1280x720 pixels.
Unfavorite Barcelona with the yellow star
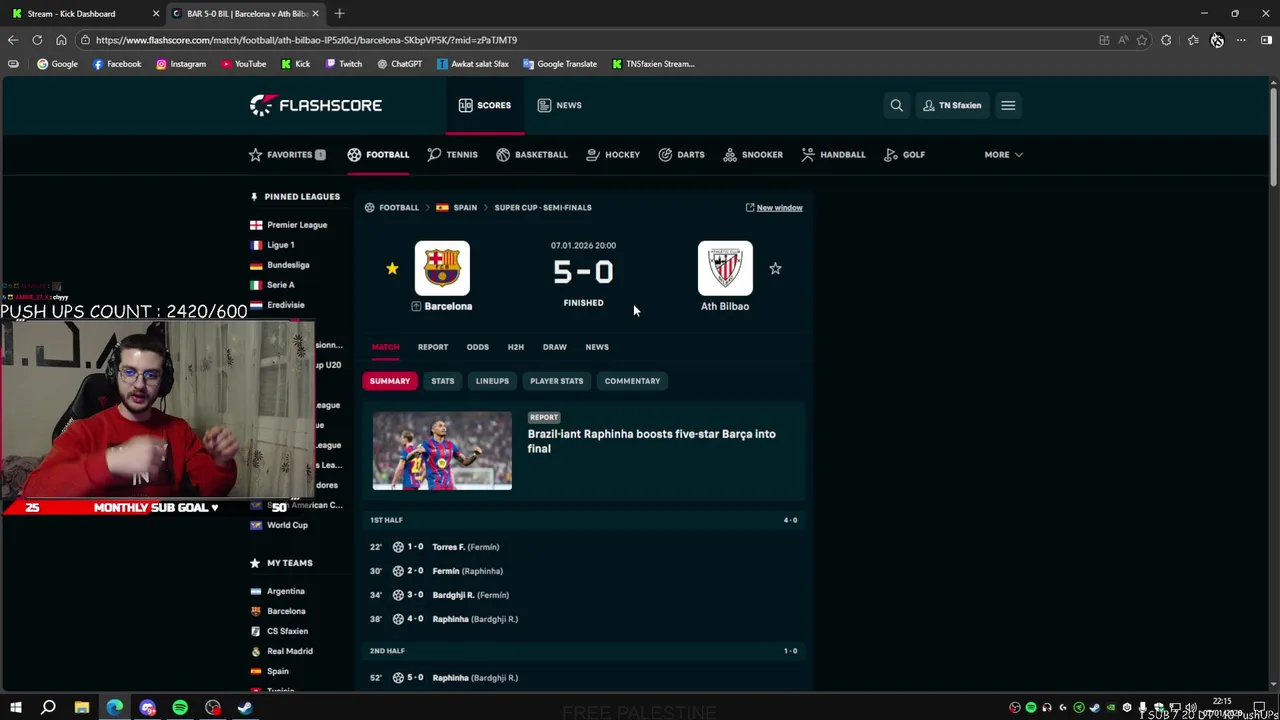[x=392, y=268]
